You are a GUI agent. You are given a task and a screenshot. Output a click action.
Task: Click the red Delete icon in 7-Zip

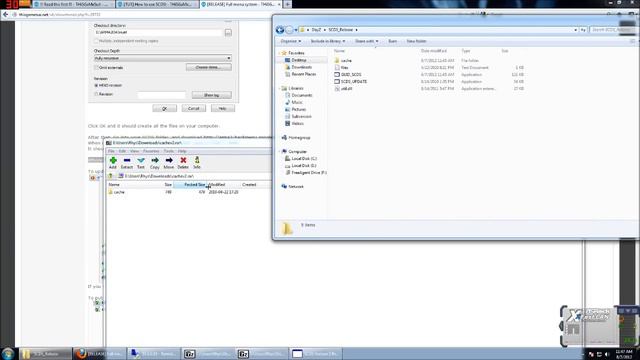click(x=183, y=160)
